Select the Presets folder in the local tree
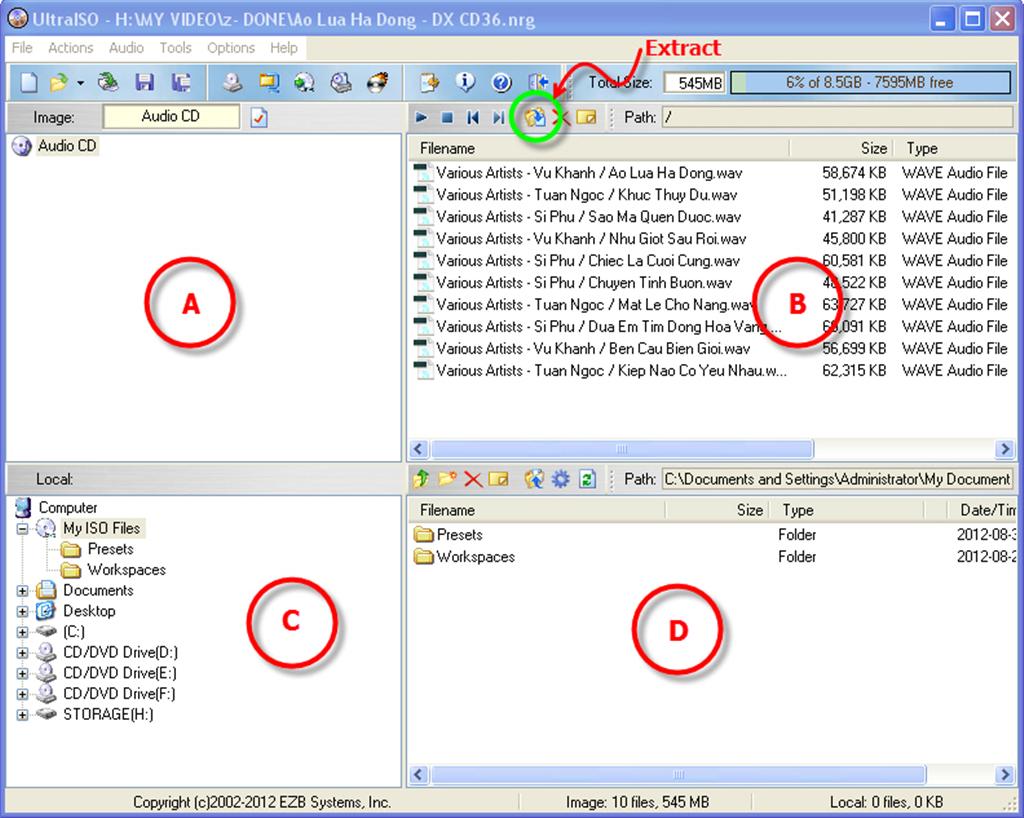 110,549
